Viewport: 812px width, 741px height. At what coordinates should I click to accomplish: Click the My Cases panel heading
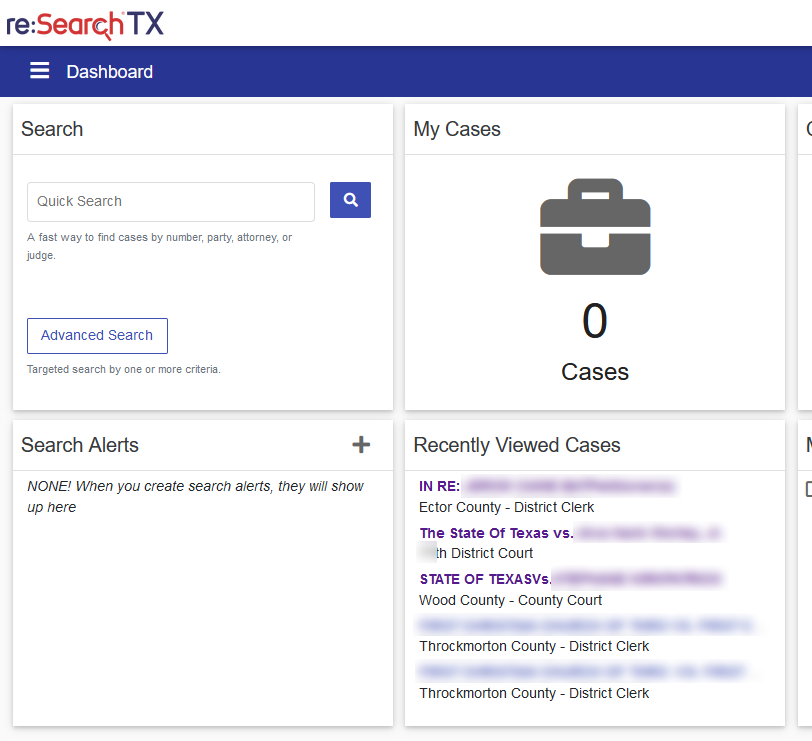point(457,129)
